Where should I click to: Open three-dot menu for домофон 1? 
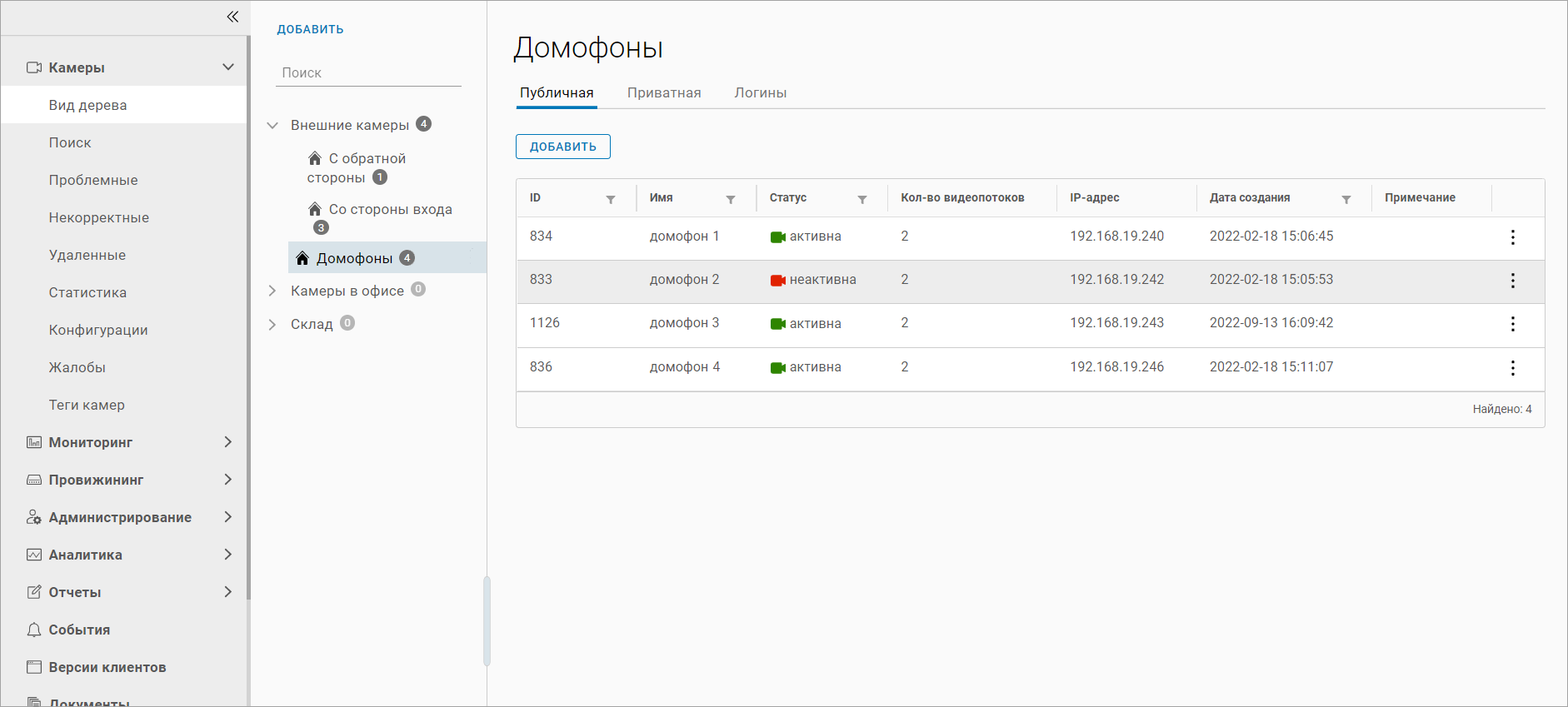point(1513,237)
